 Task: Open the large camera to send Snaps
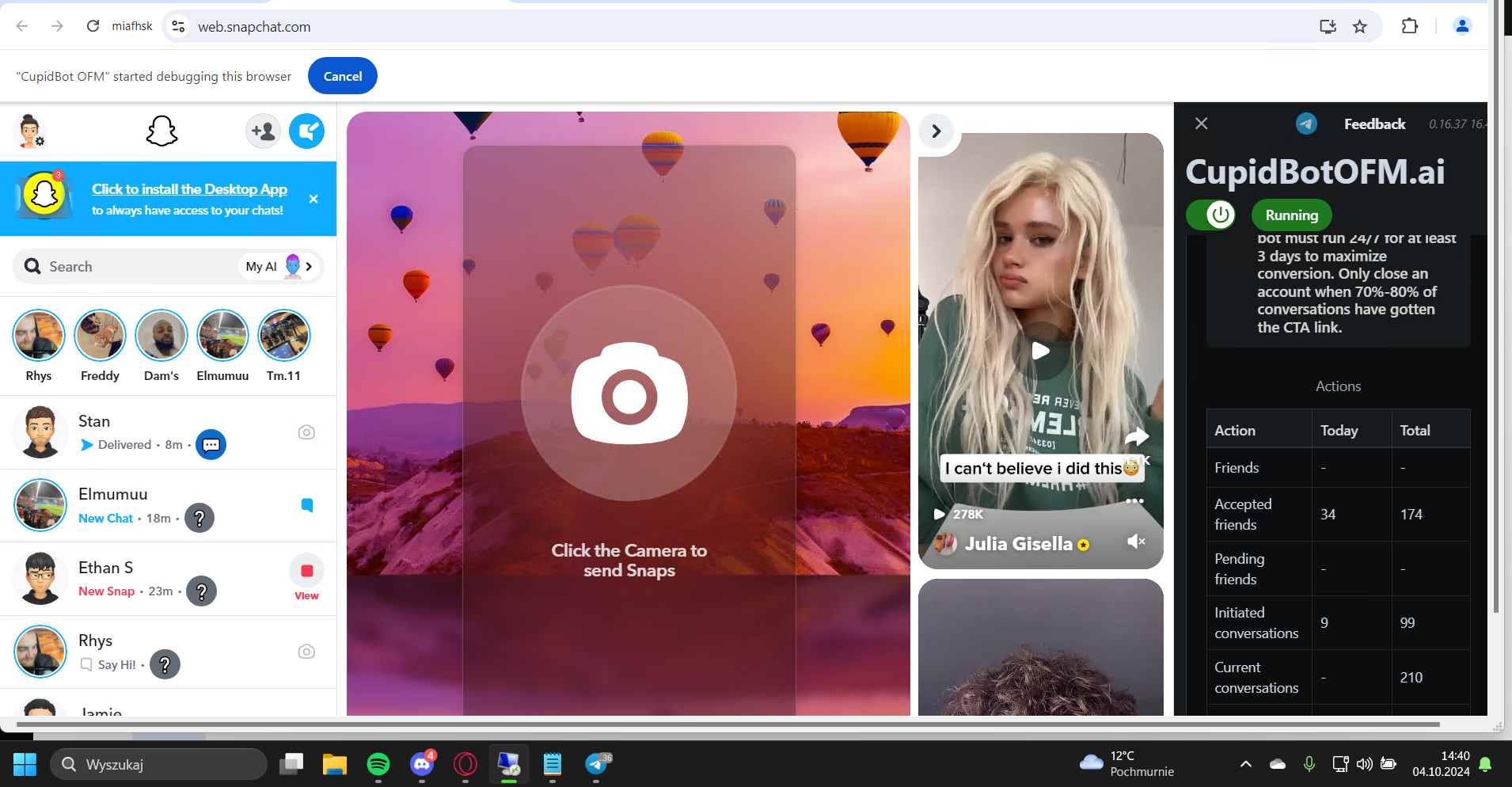(629, 393)
